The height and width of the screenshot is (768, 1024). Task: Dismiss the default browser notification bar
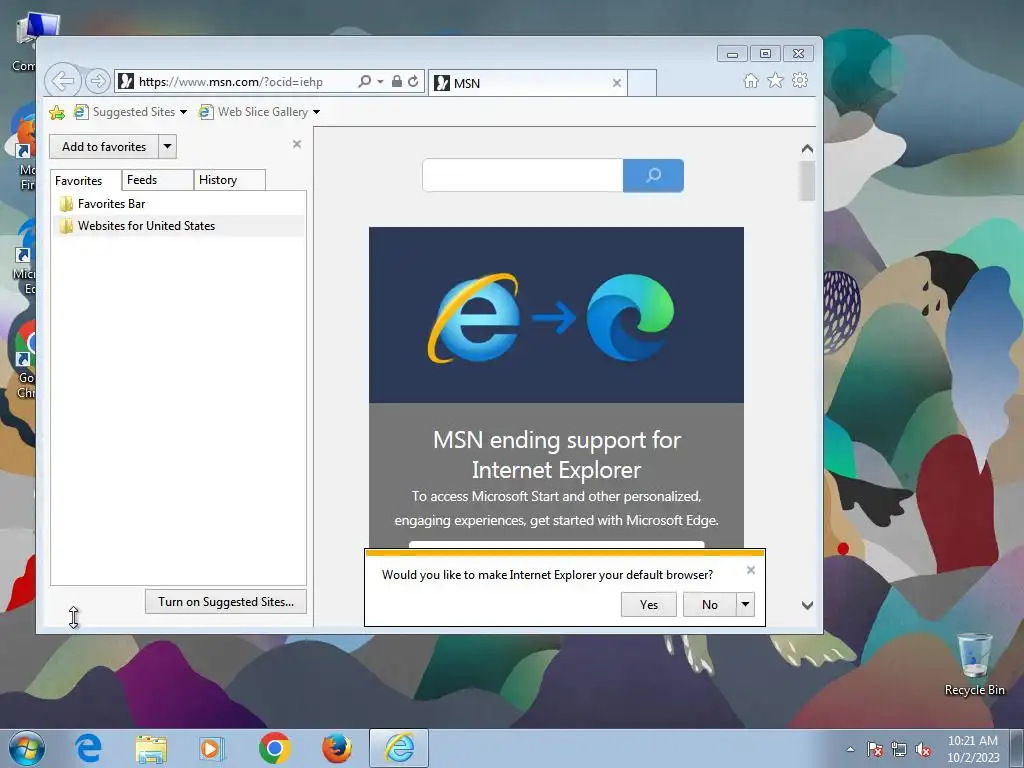tap(751, 570)
